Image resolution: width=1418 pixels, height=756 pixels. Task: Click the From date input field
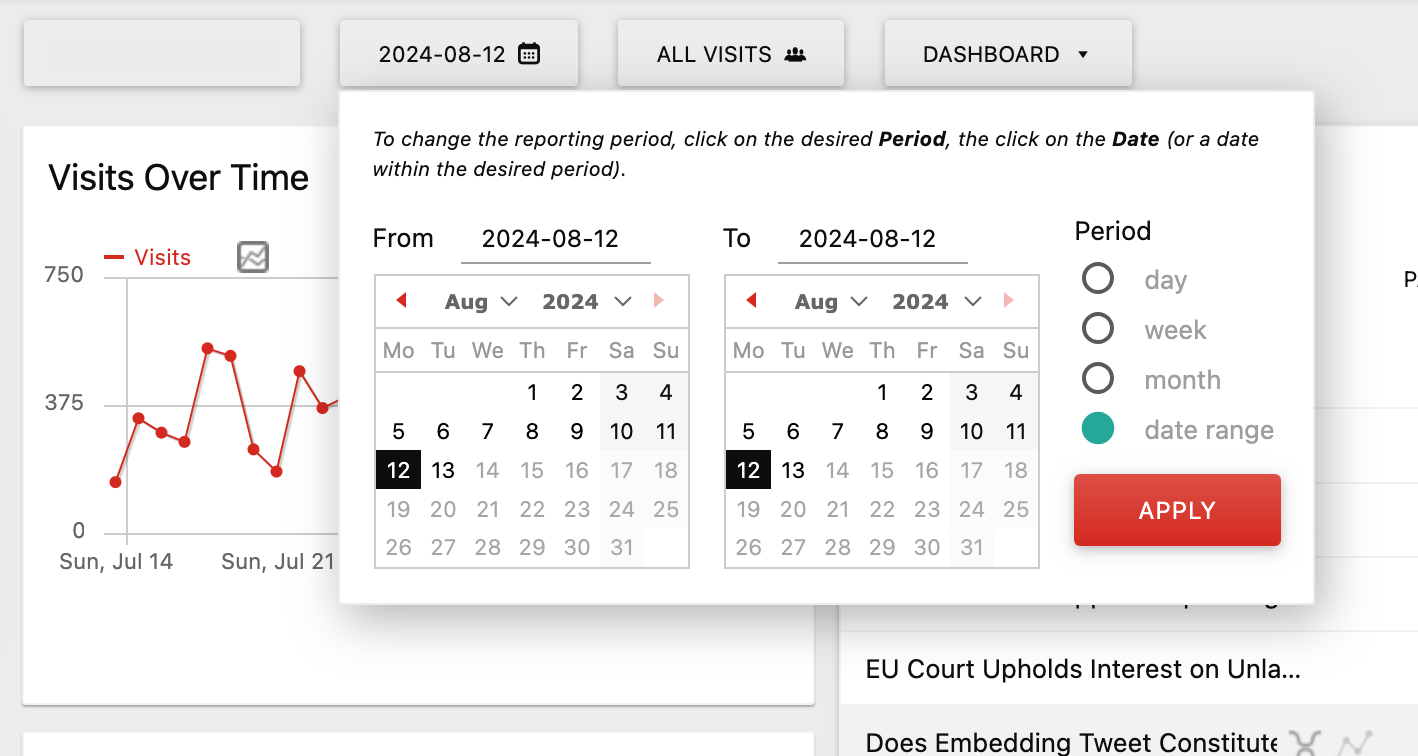tap(556, 239)
